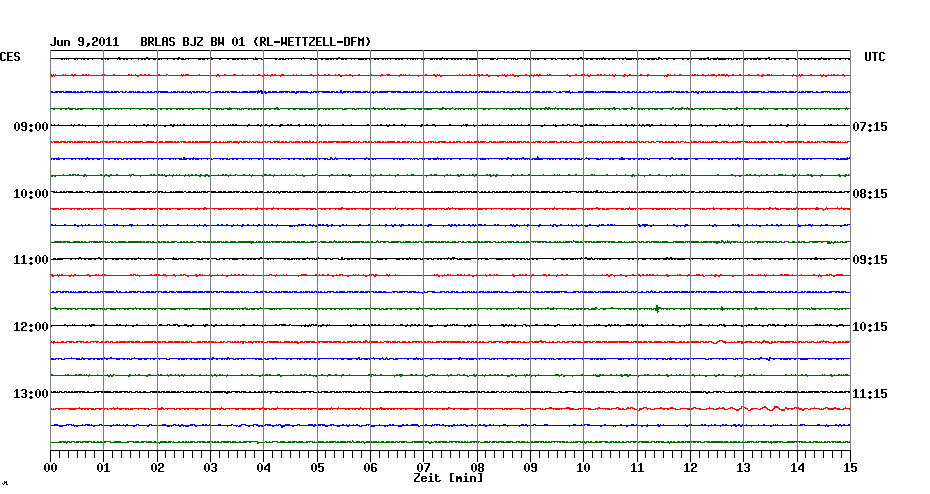Viewport: 930px width, 494px height.
Task: Select the 09:15 UTC label on right
Action: point(869,260)
